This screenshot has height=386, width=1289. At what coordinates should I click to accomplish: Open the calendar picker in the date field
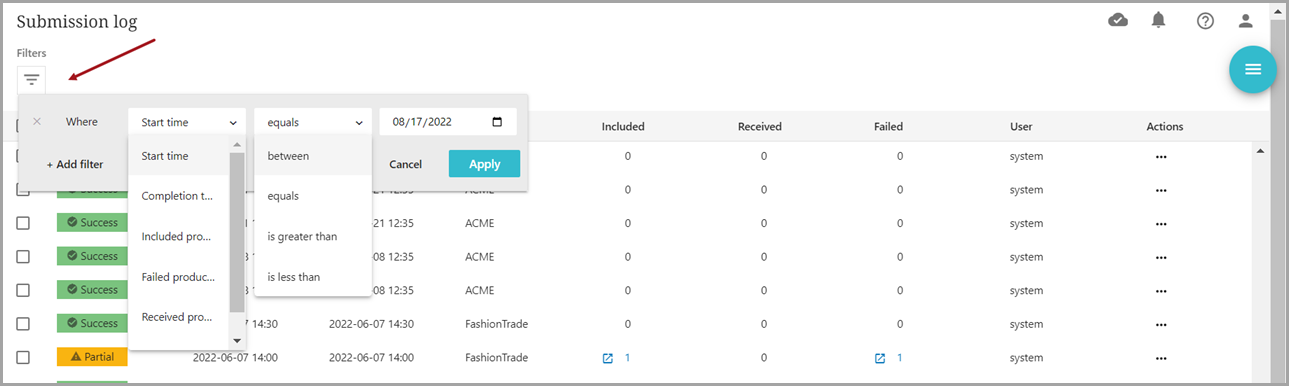pos(498,122)
